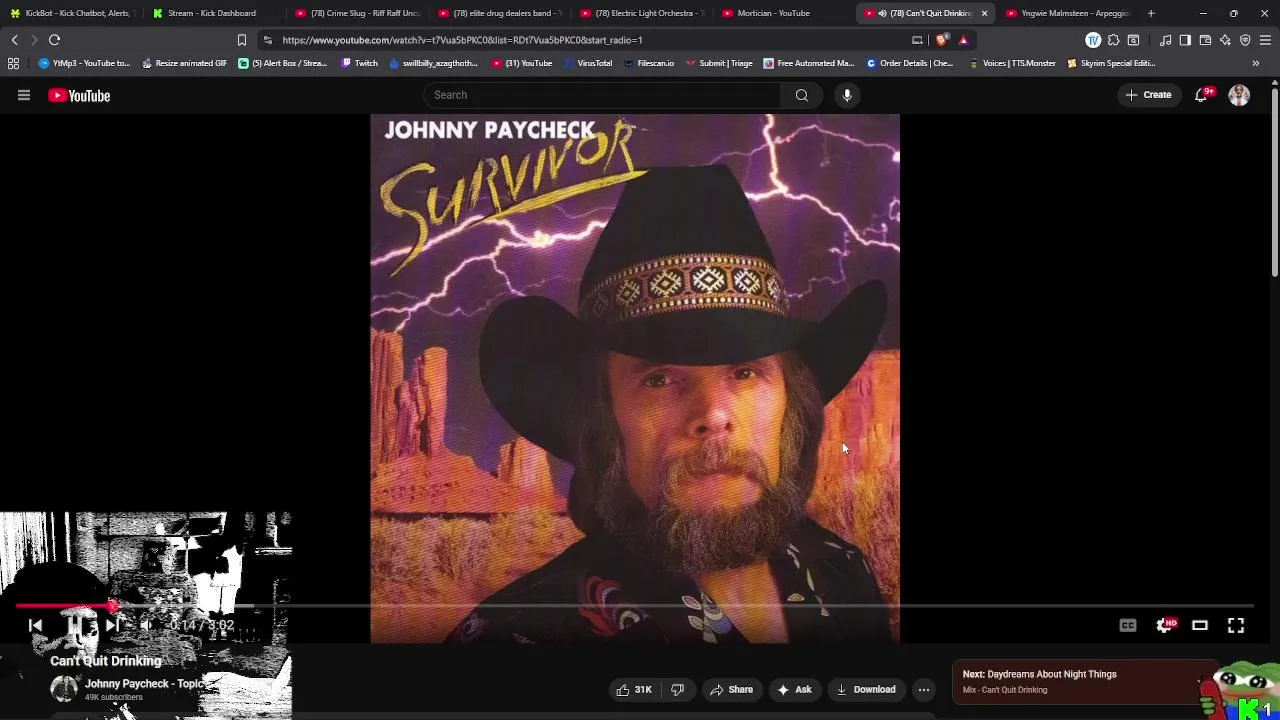This screenshot has height=720, width=1280.
Task: Open browser extensions puzzle icon
Action: click(x=1113, y=40)
